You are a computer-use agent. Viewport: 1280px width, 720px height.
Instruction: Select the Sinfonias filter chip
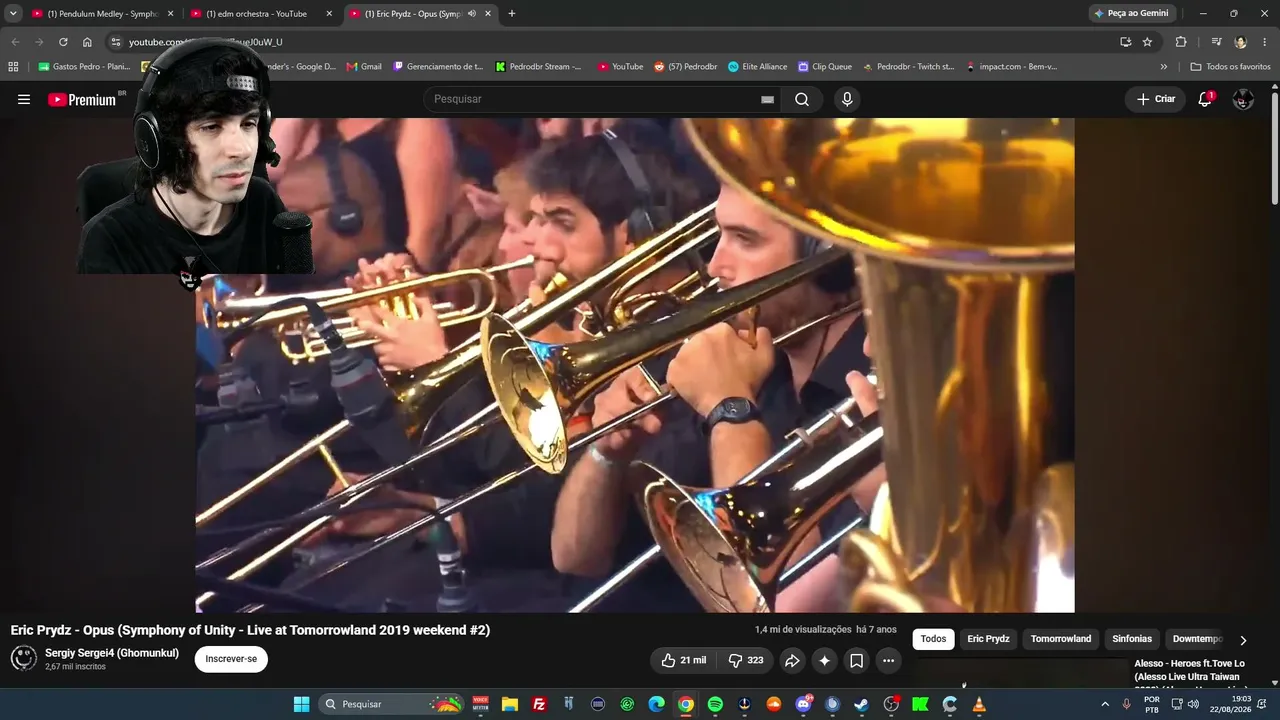[1132, 639]
